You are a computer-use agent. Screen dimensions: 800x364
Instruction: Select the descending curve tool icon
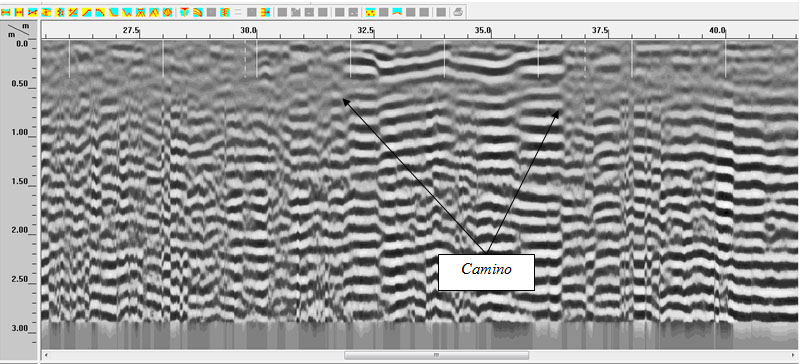tap(99, 11)
